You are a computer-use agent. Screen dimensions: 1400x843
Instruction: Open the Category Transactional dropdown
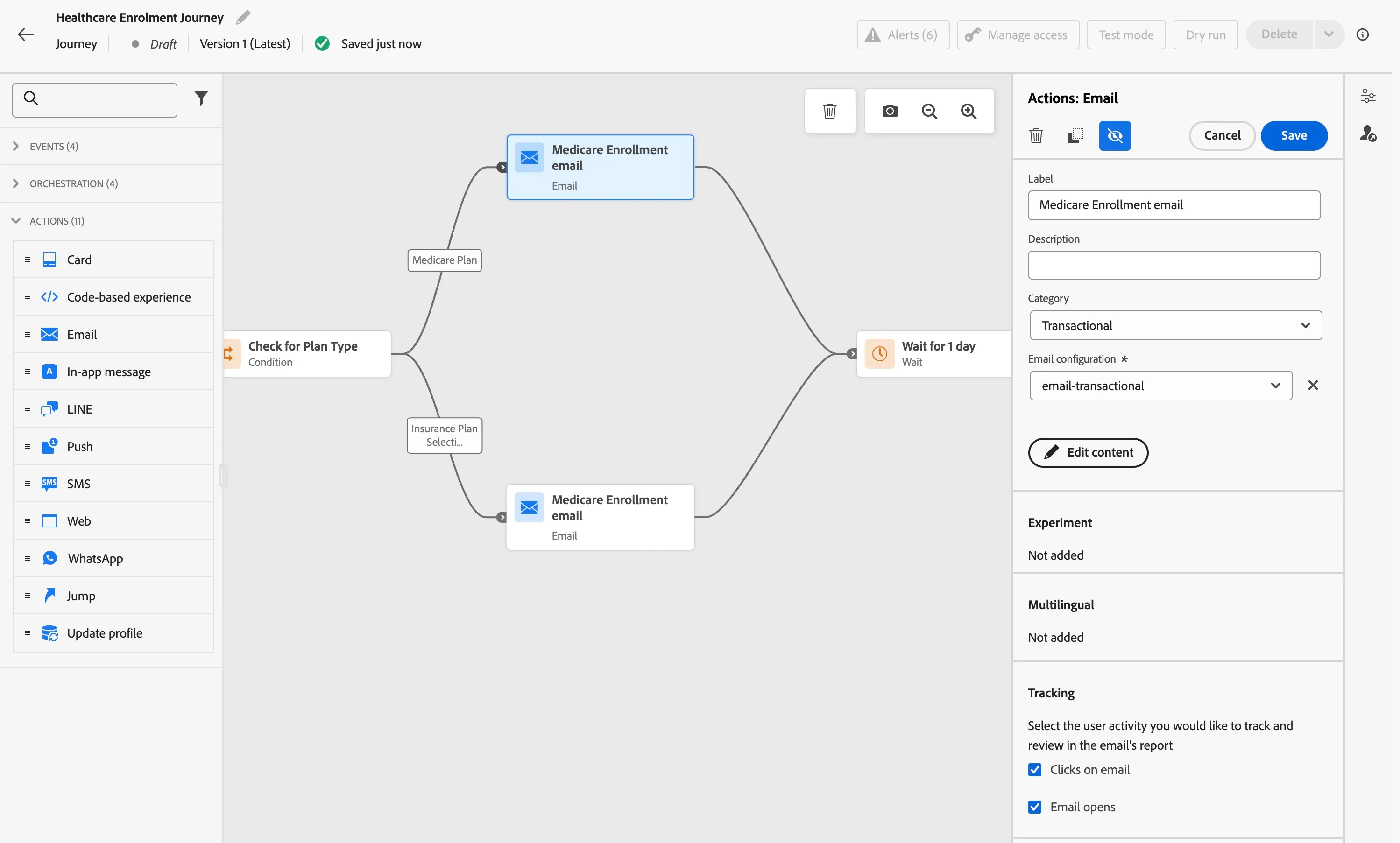click(1175, 325)
